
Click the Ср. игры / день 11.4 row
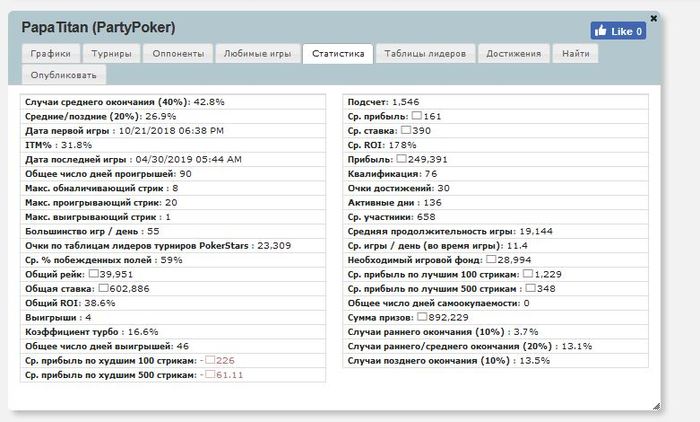pos(496,246)
